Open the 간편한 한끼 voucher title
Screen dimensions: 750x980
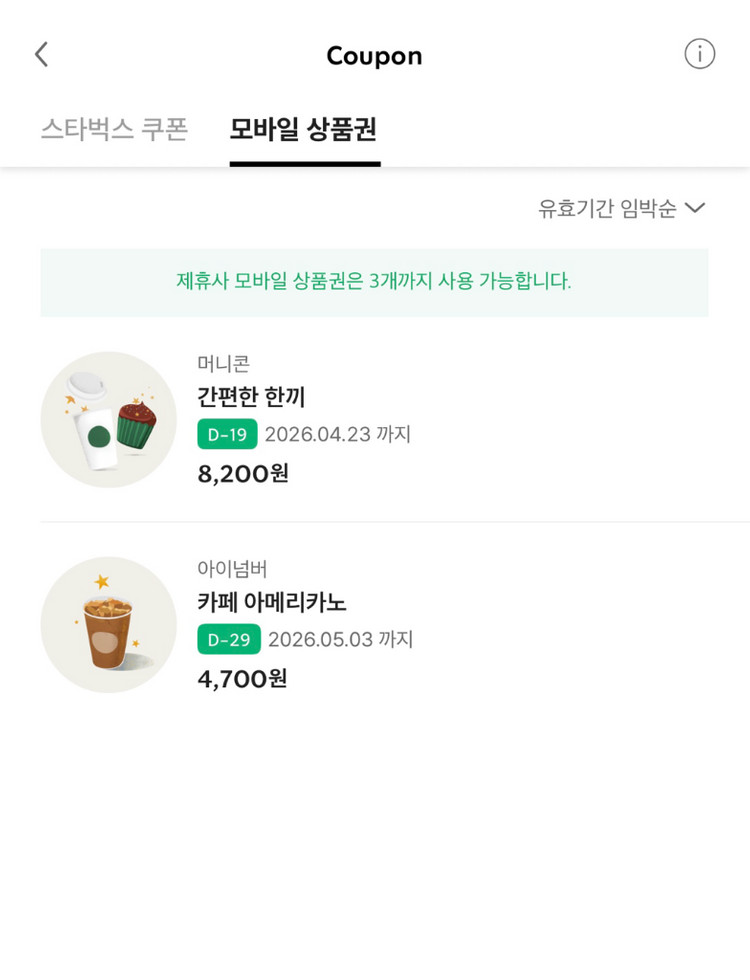[x=251, y=397]
